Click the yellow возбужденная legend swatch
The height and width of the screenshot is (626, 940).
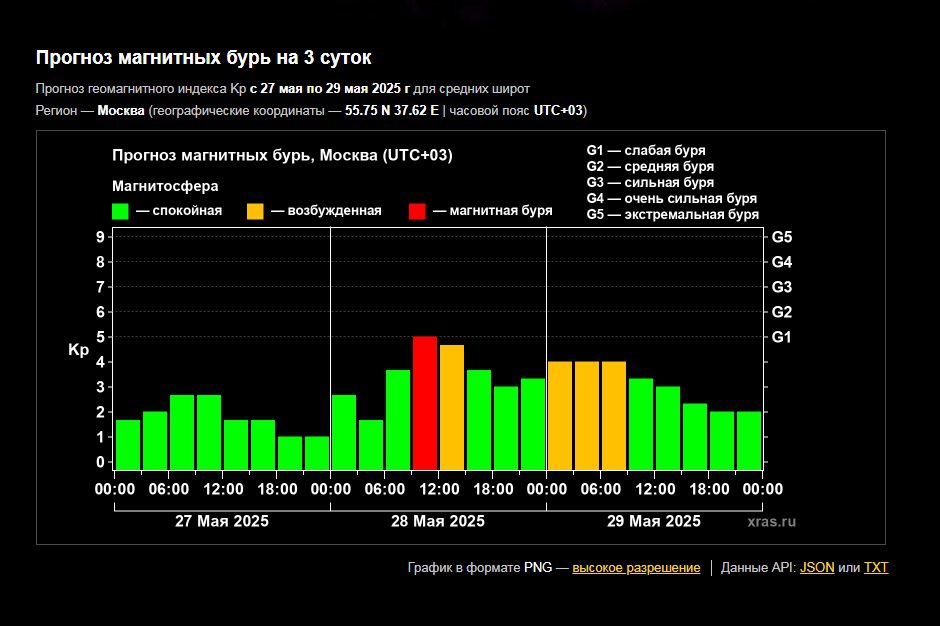(256, 211)
